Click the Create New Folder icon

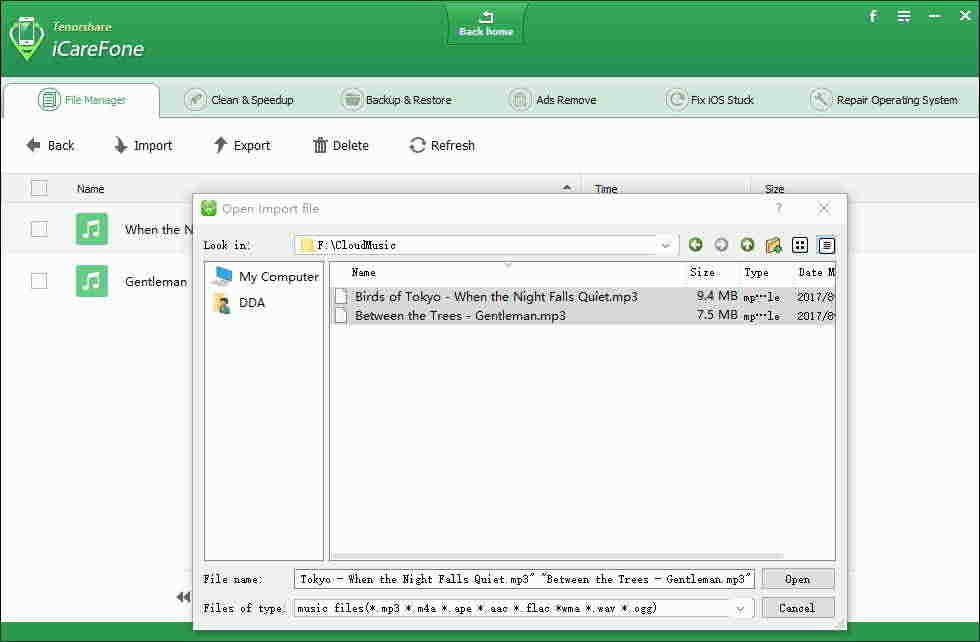point(774,245)
